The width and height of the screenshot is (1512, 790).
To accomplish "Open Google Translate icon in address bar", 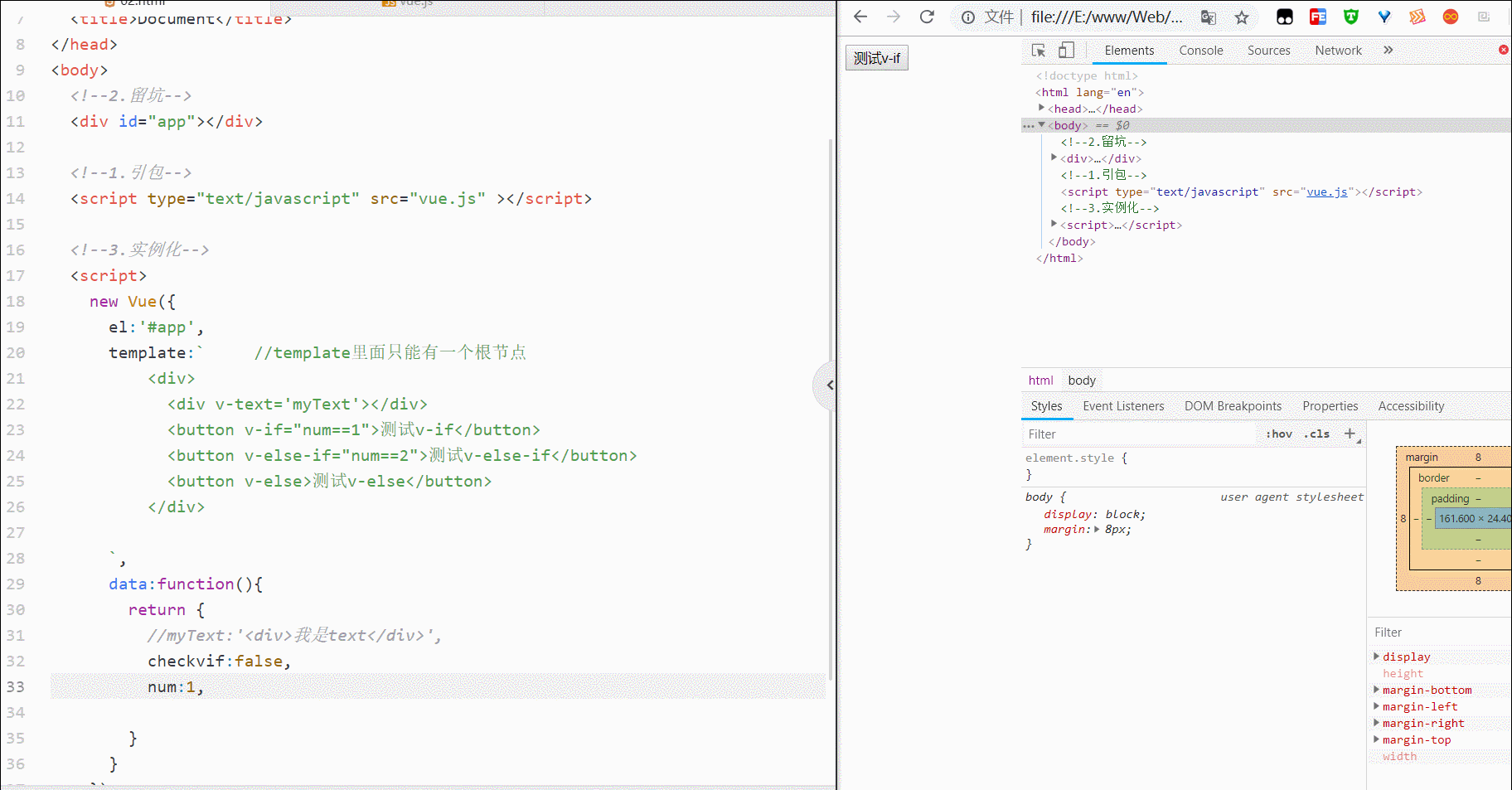I will pyautogui.click(x=1209, y=17).
